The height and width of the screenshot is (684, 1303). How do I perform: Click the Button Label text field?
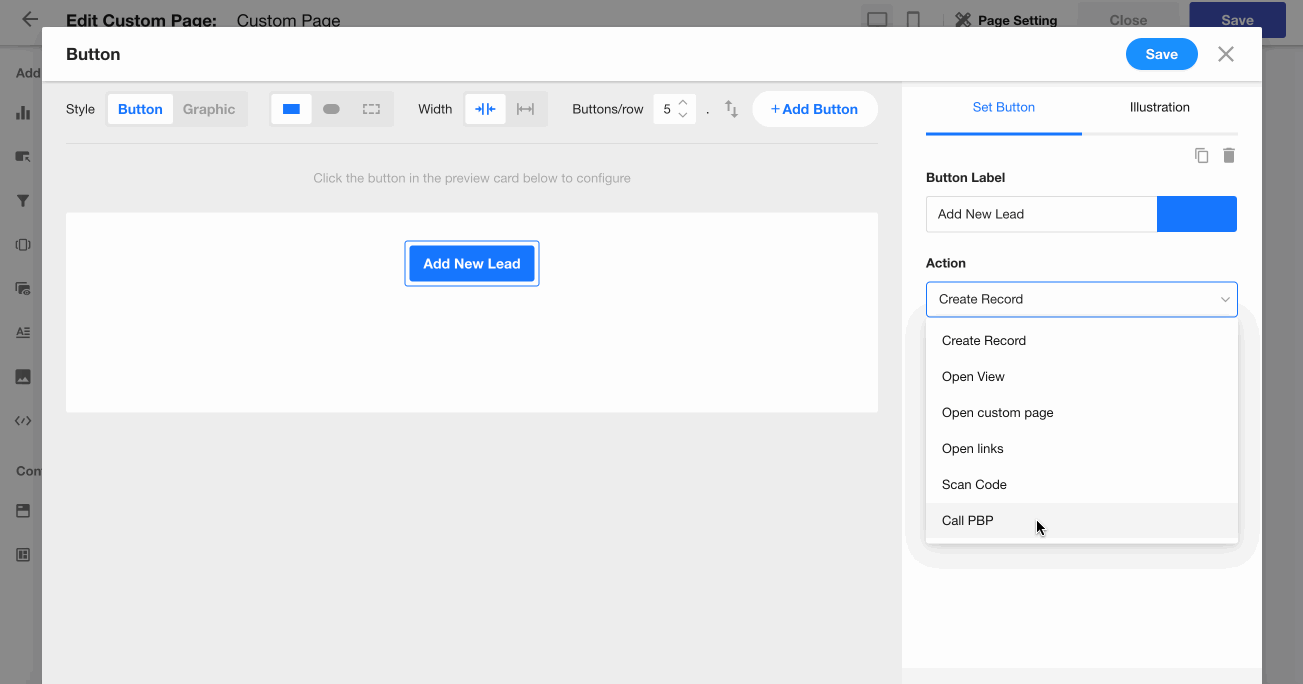coord(1040,214)
